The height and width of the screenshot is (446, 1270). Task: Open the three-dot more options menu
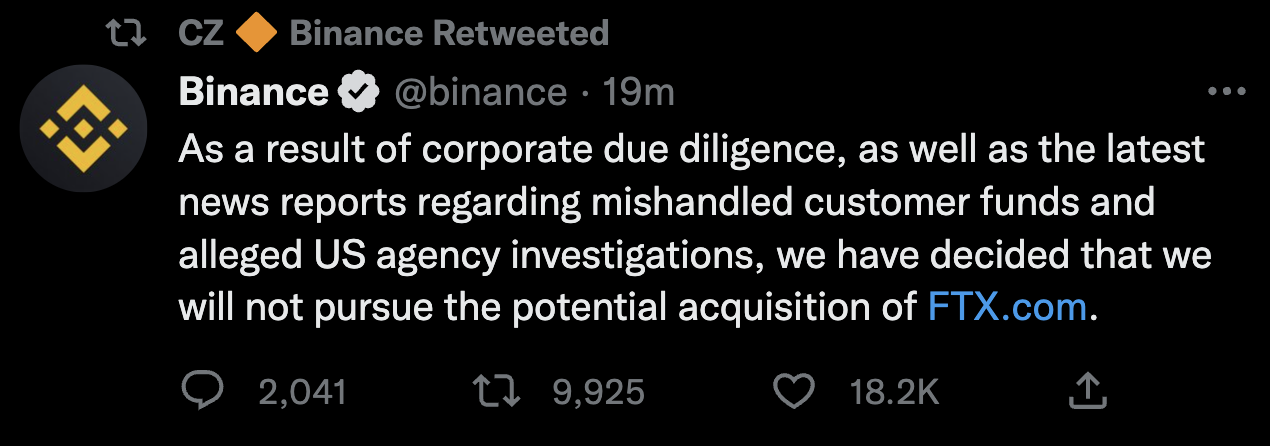pos(1226,92)
